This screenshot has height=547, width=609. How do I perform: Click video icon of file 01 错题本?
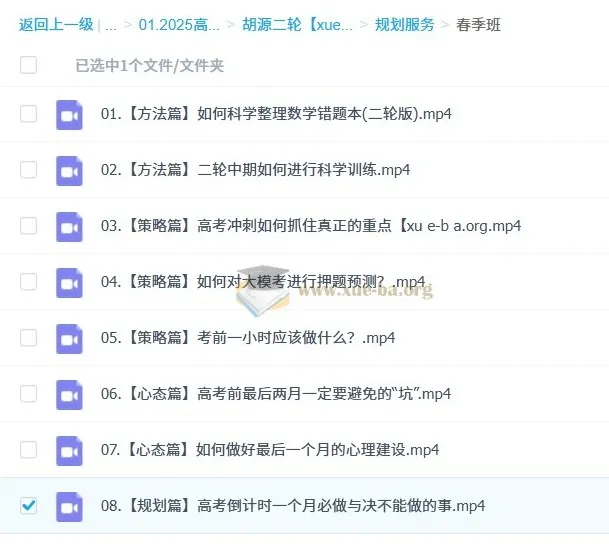(68, 114)
